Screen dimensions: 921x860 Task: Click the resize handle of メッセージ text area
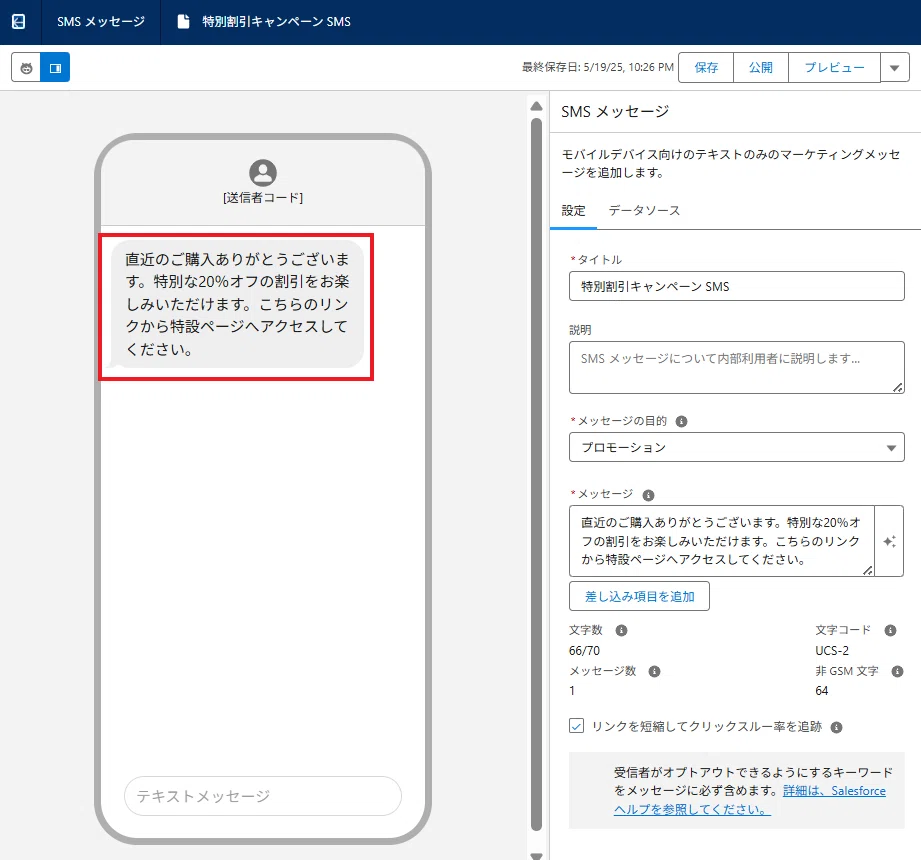tap(868, 570)
